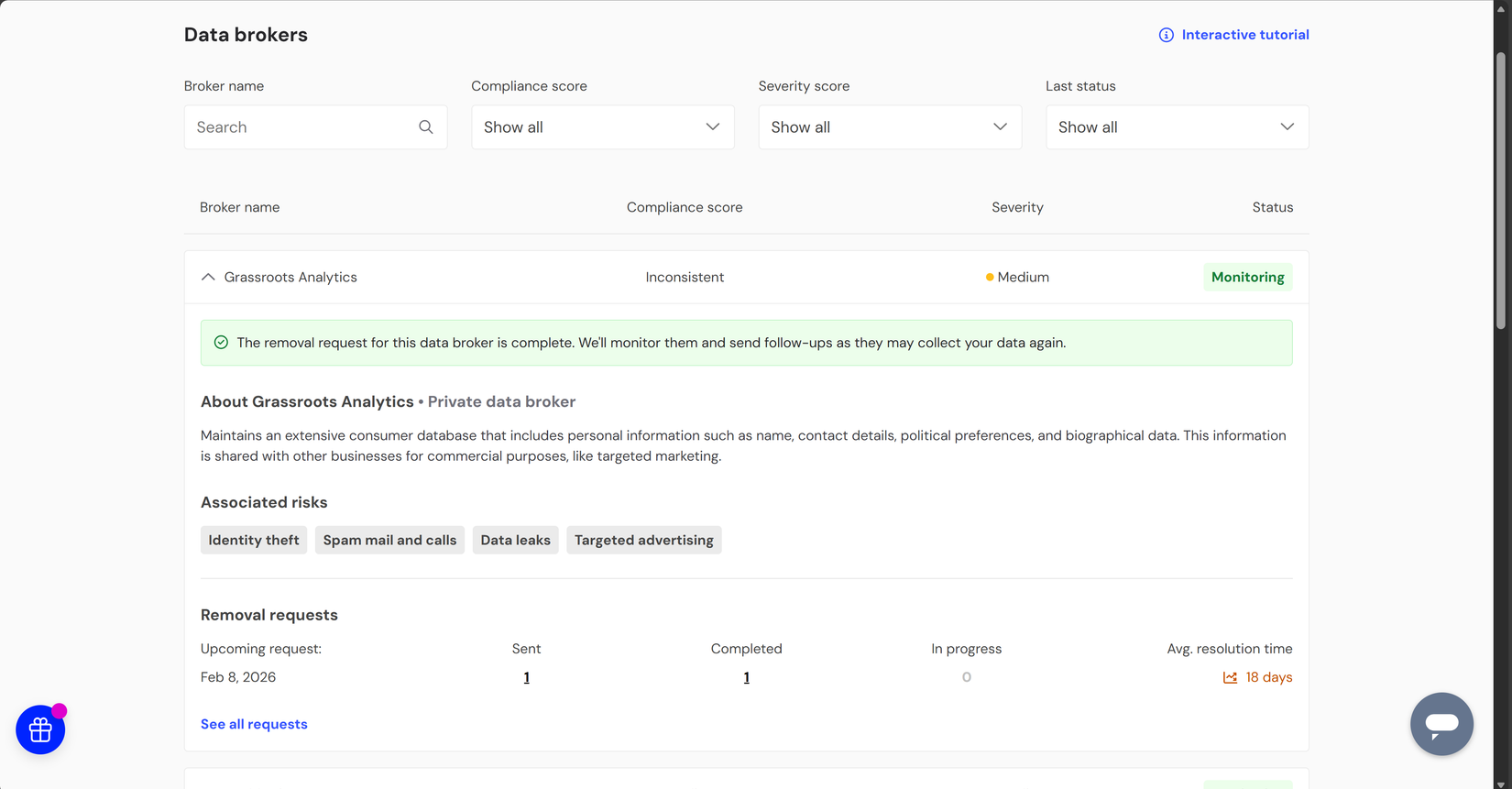
Task: Click the search magnifier icon
Action: tap(426, 127)
